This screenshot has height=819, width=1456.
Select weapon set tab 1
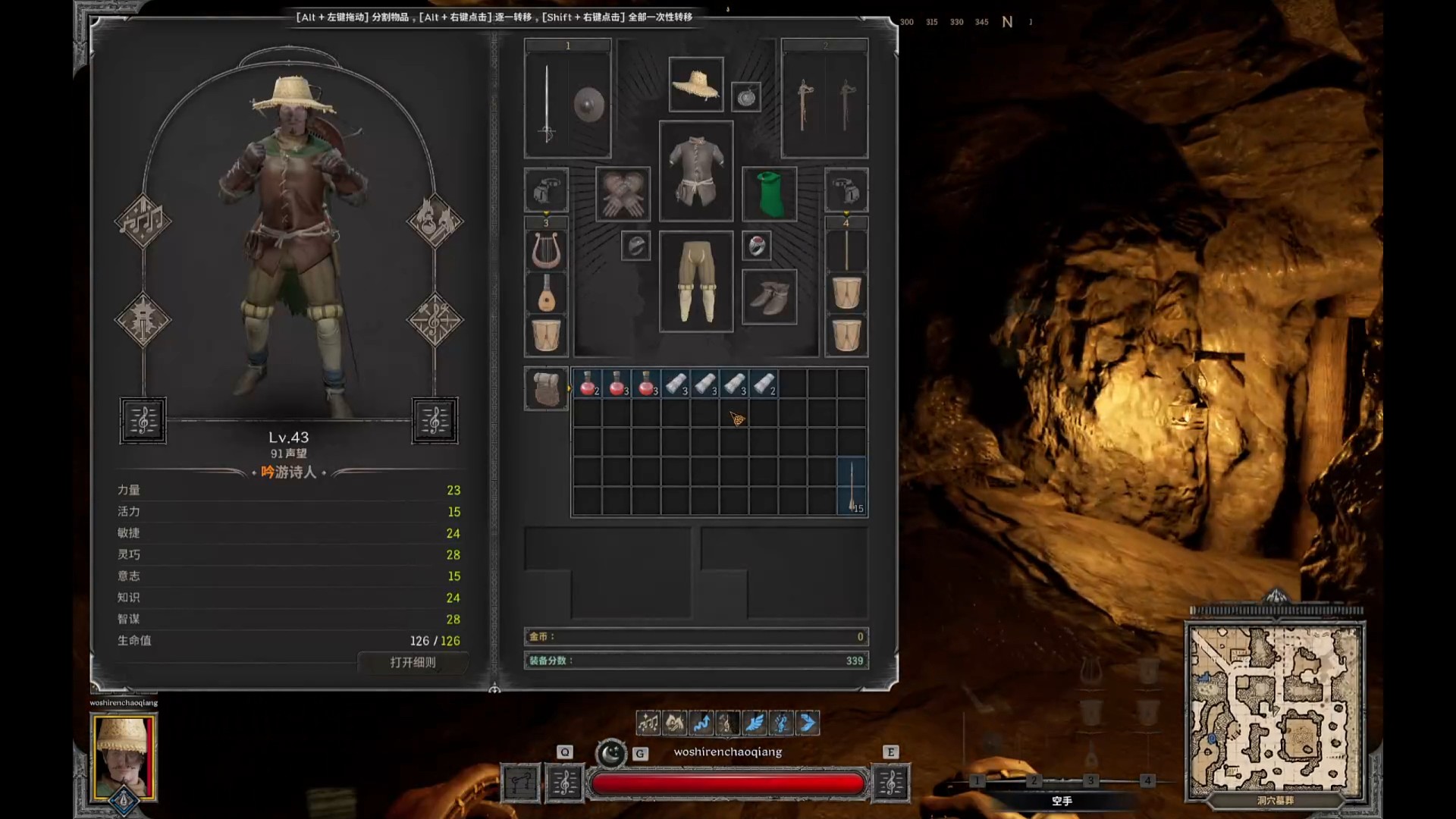pyautogui.click(x=567, y=45)
